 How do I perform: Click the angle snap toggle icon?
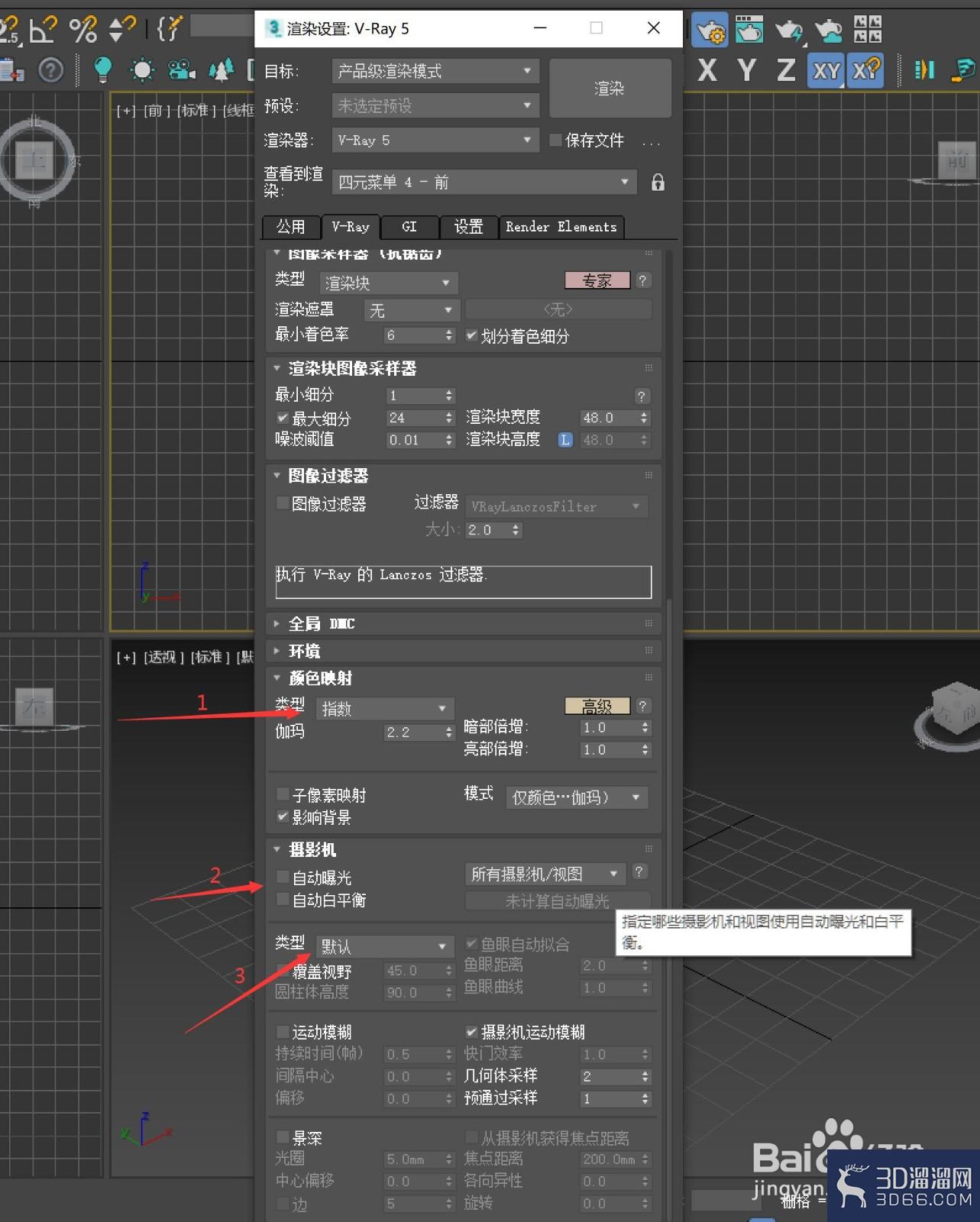tap(42, 29)
